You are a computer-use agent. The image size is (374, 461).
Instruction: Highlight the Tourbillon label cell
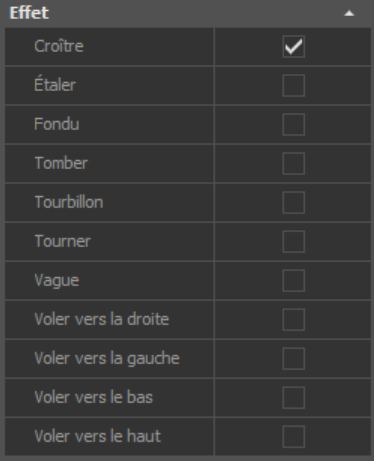pos(109,202)
